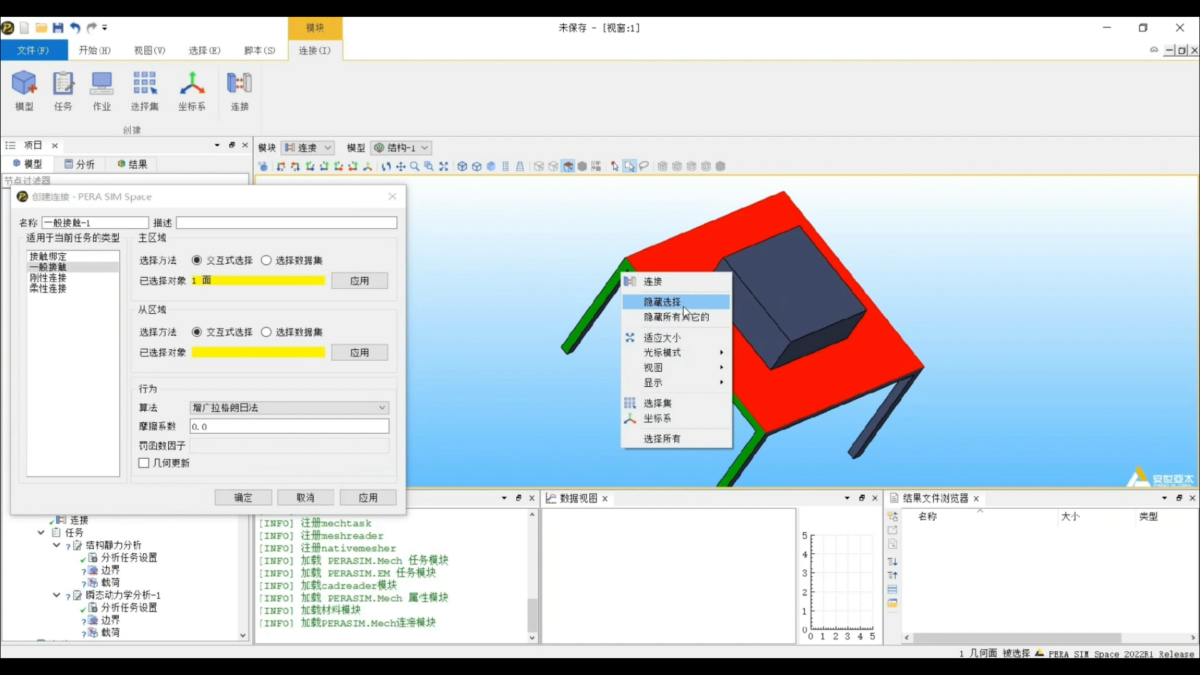1200x675 pixels.
Task: Click the 名称 input field with 一般接触-1
Action: [95, 223]
